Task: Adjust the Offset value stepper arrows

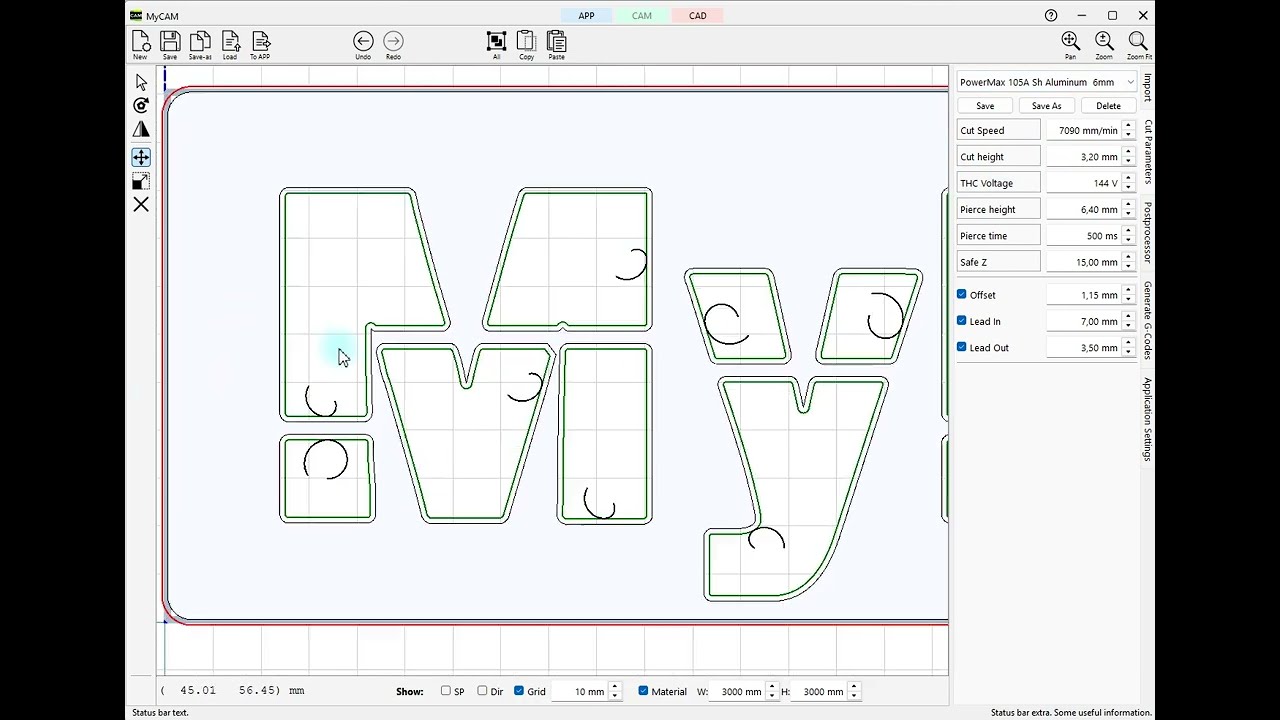Action: point(1128,295)
